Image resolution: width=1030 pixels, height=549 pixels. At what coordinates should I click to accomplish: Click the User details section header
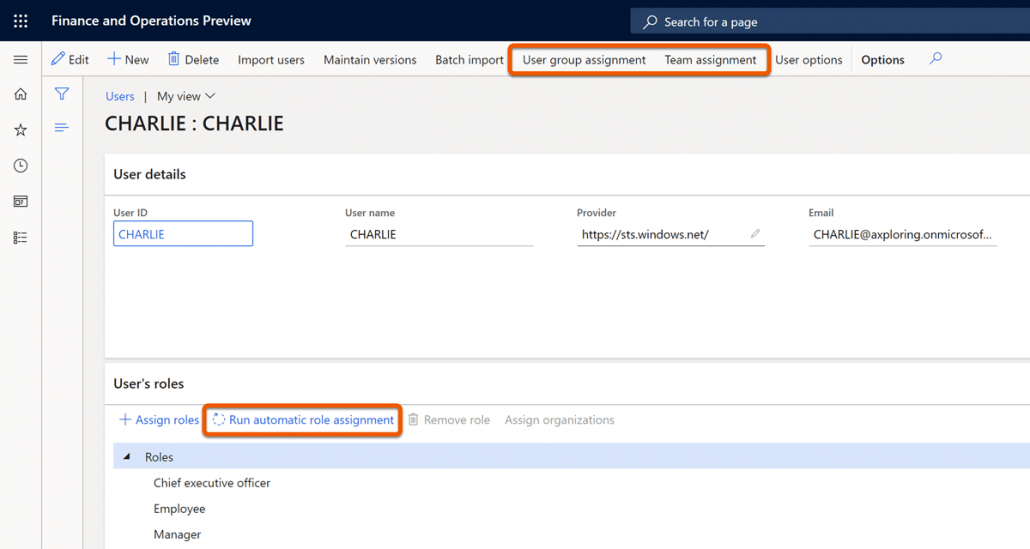tap(149, 174)
